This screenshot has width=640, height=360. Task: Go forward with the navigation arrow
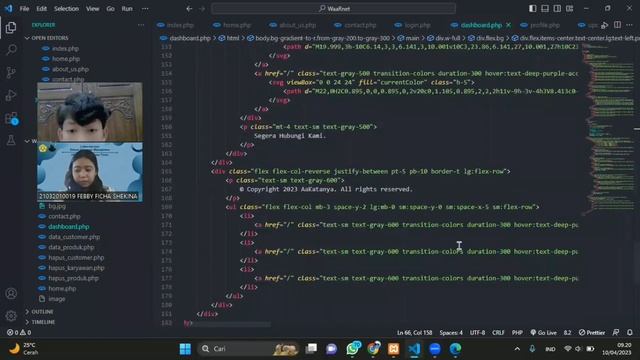[x=202, y=8]
